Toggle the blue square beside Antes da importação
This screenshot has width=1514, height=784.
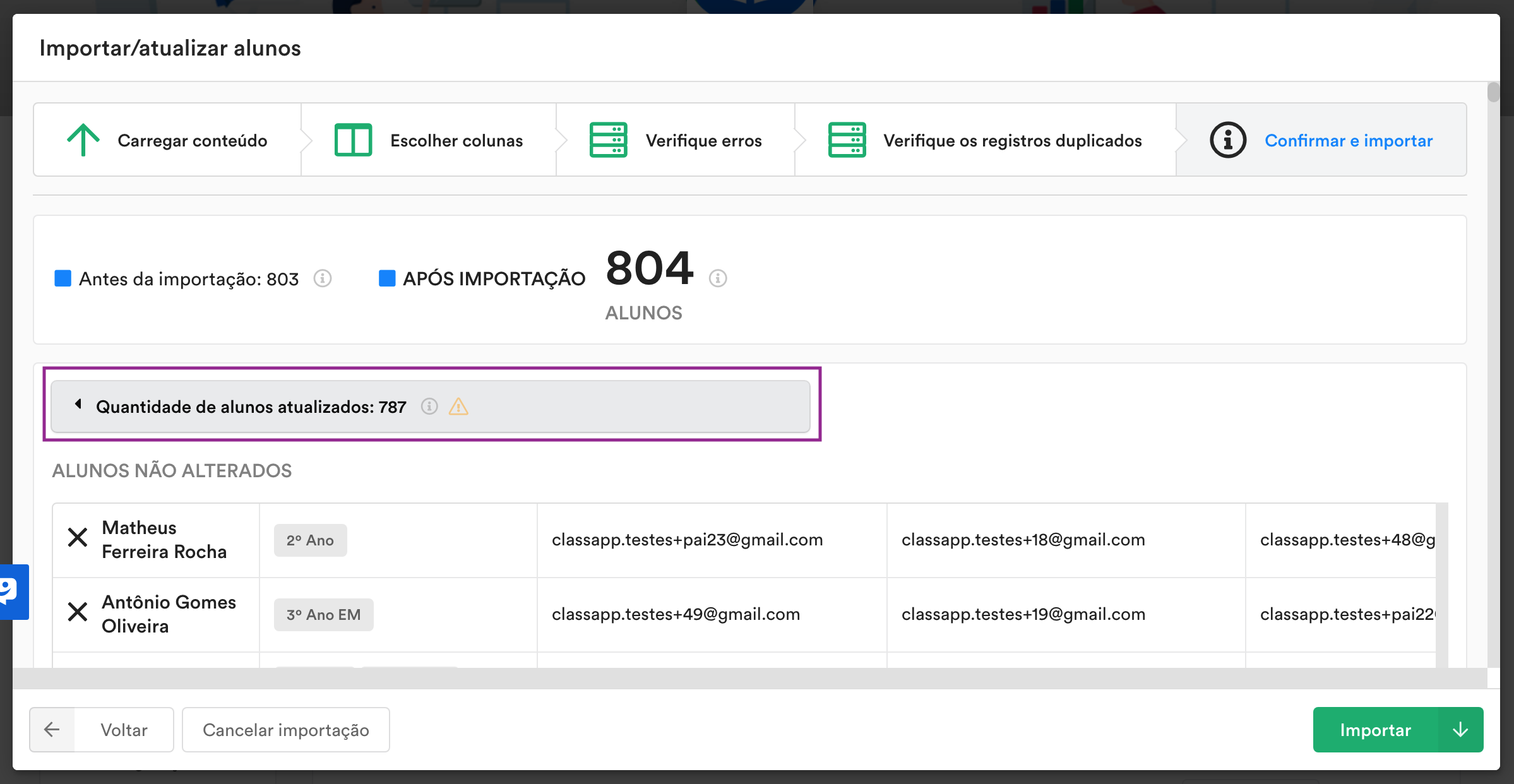click(63, 278)
